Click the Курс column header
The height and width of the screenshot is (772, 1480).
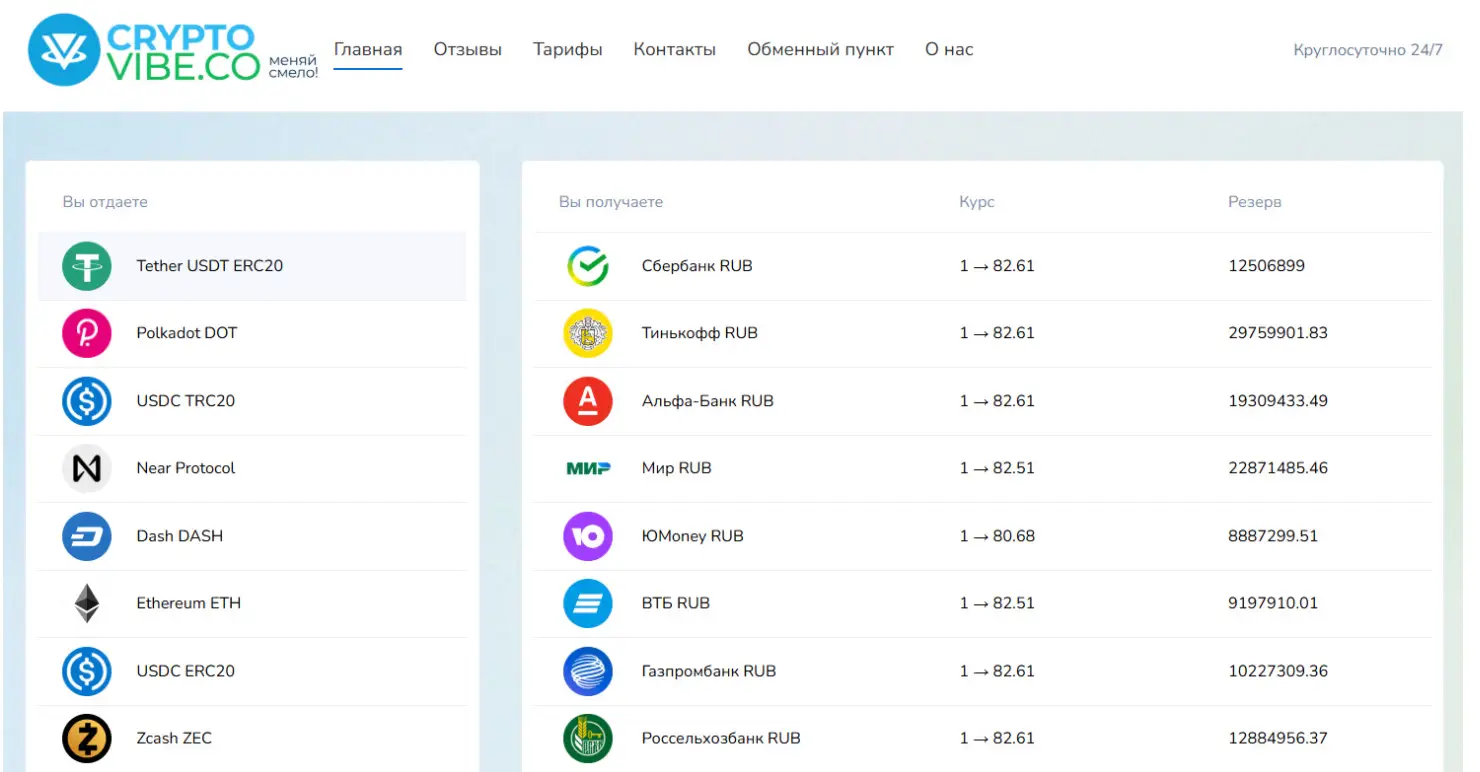coord(977,202)
